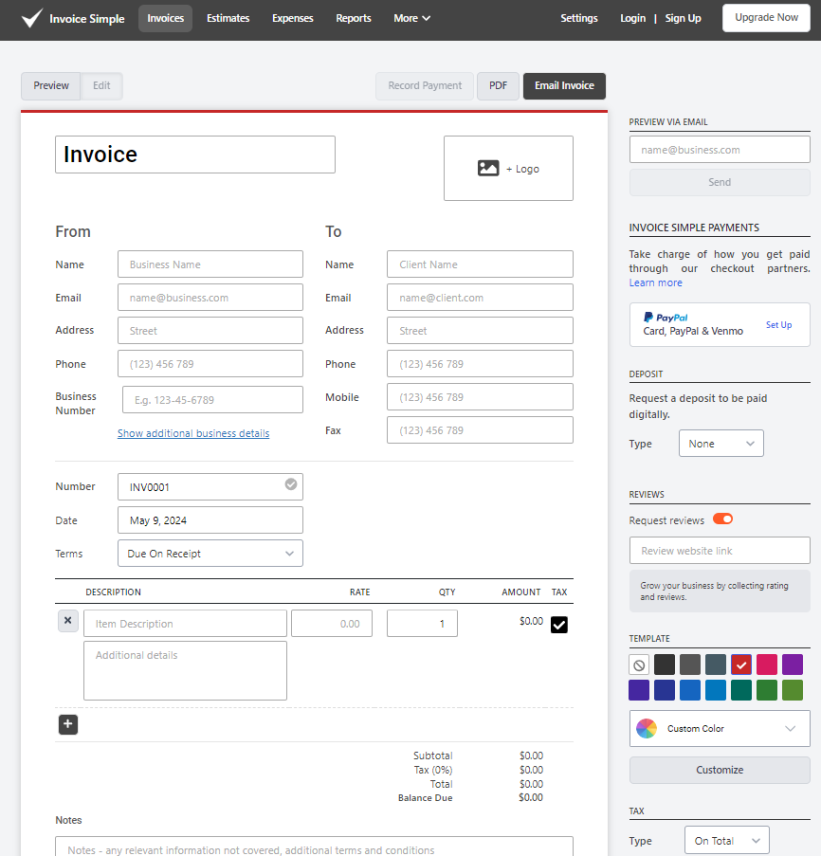
Task: Open the Estimates menu item
Action: pos(228,18)
